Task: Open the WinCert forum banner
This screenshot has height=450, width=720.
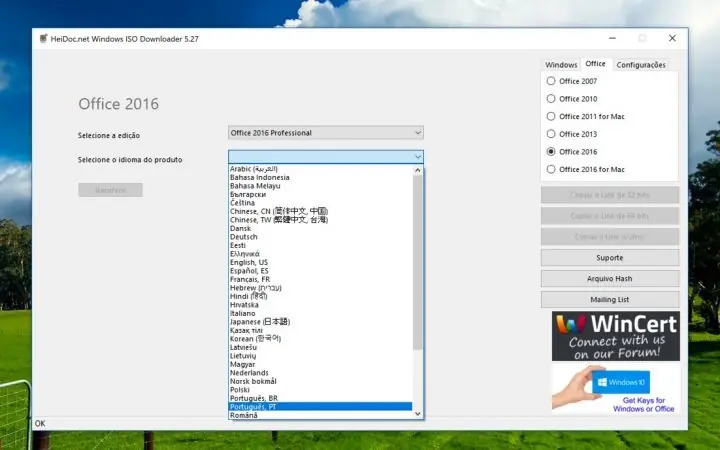Action: click(x=616, y=336)
